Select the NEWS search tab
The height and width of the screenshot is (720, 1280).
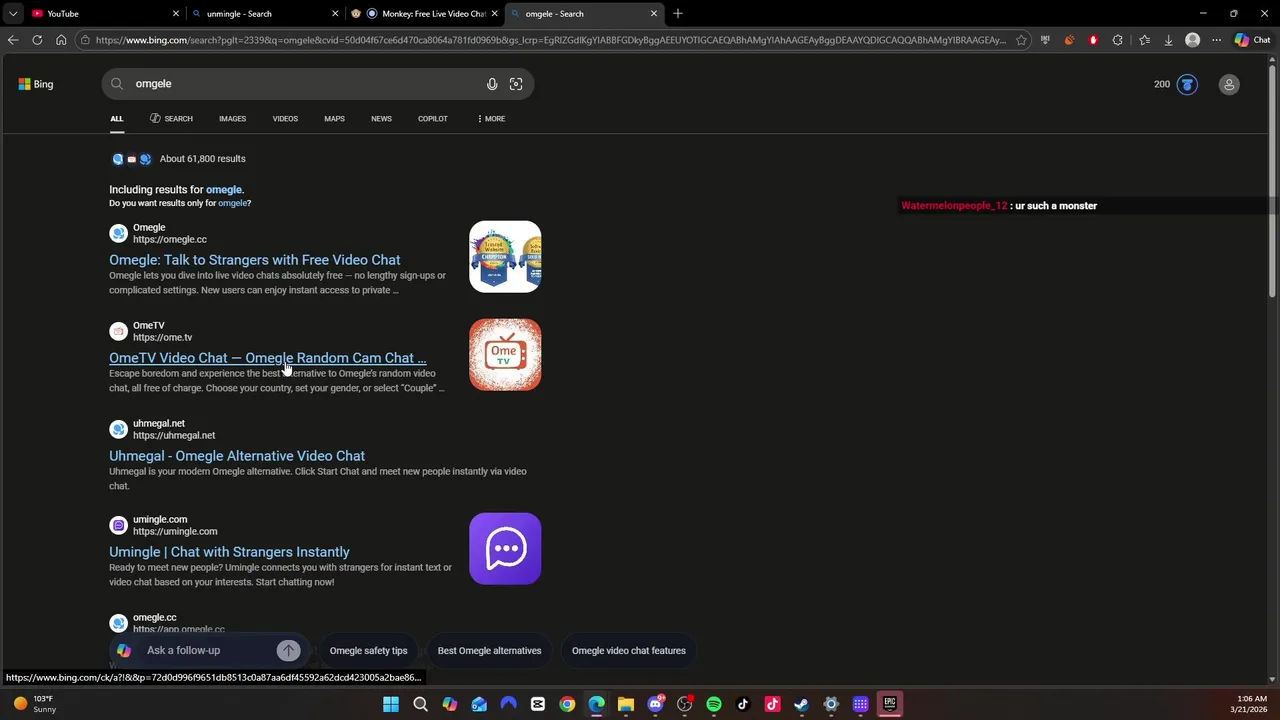pyautogui.click(x=381, y=119)
